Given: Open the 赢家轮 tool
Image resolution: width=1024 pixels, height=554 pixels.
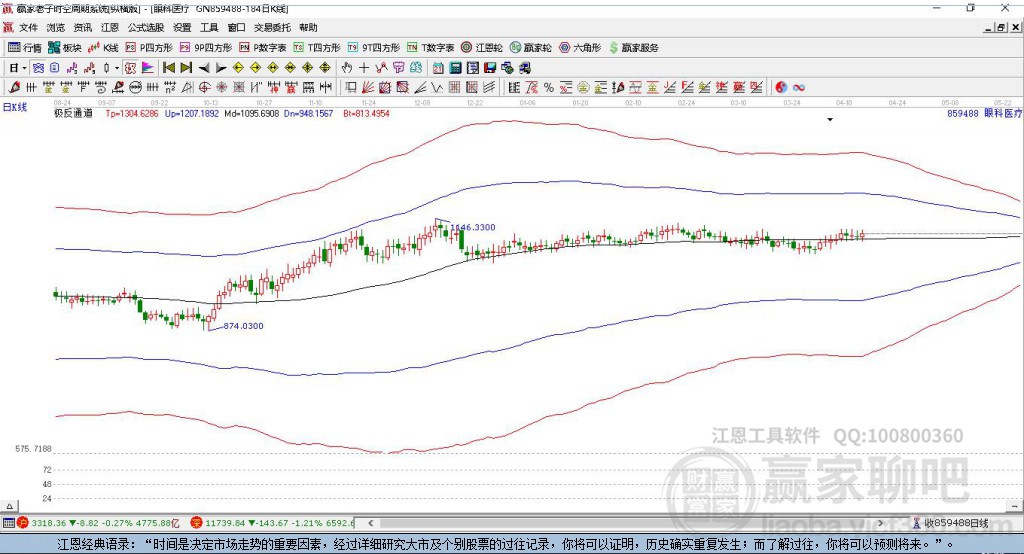Looking at the screenshot, I should pos(530,48).
